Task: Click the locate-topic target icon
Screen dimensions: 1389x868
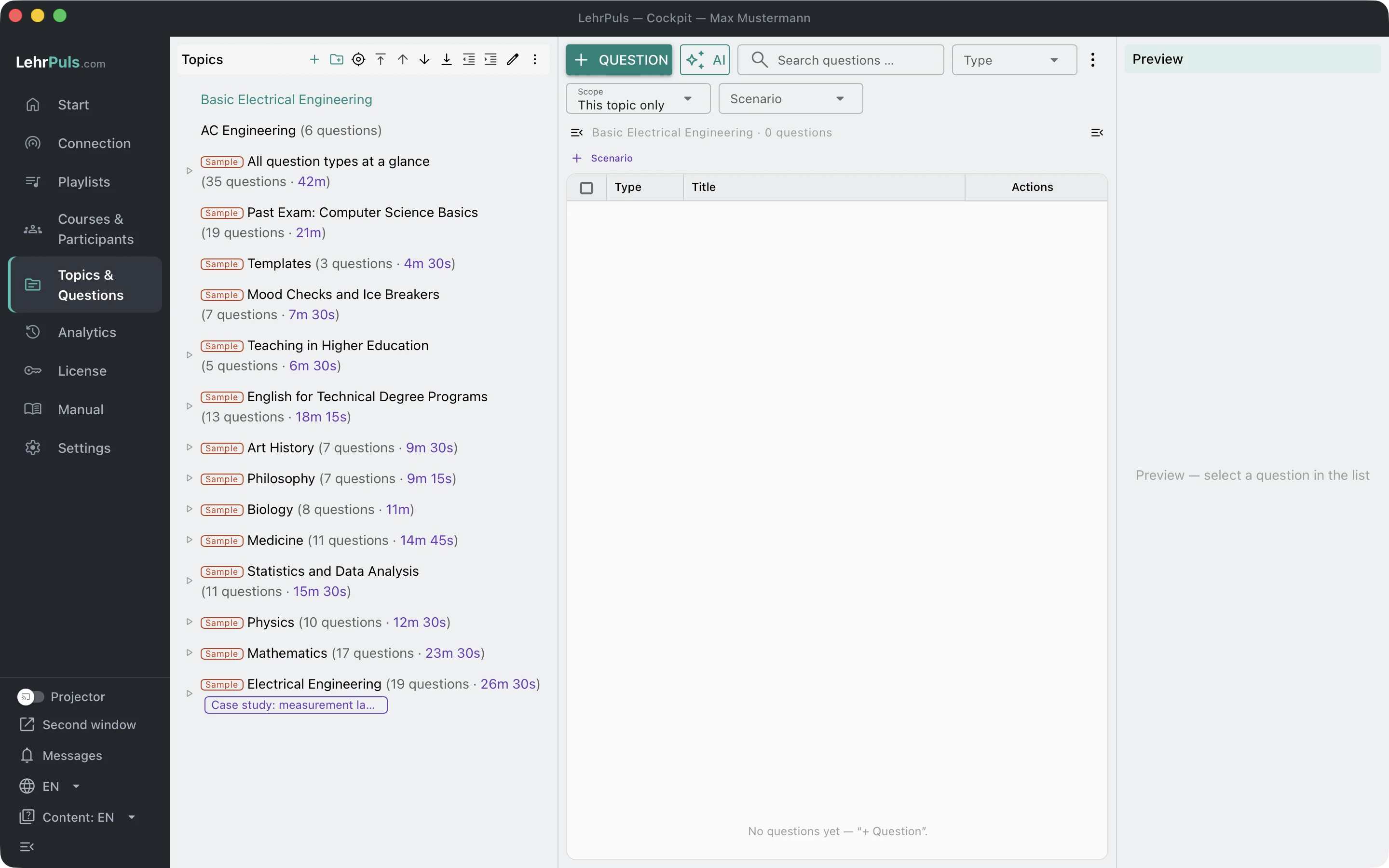Action: pyautogui.click(x=358, y=60)
